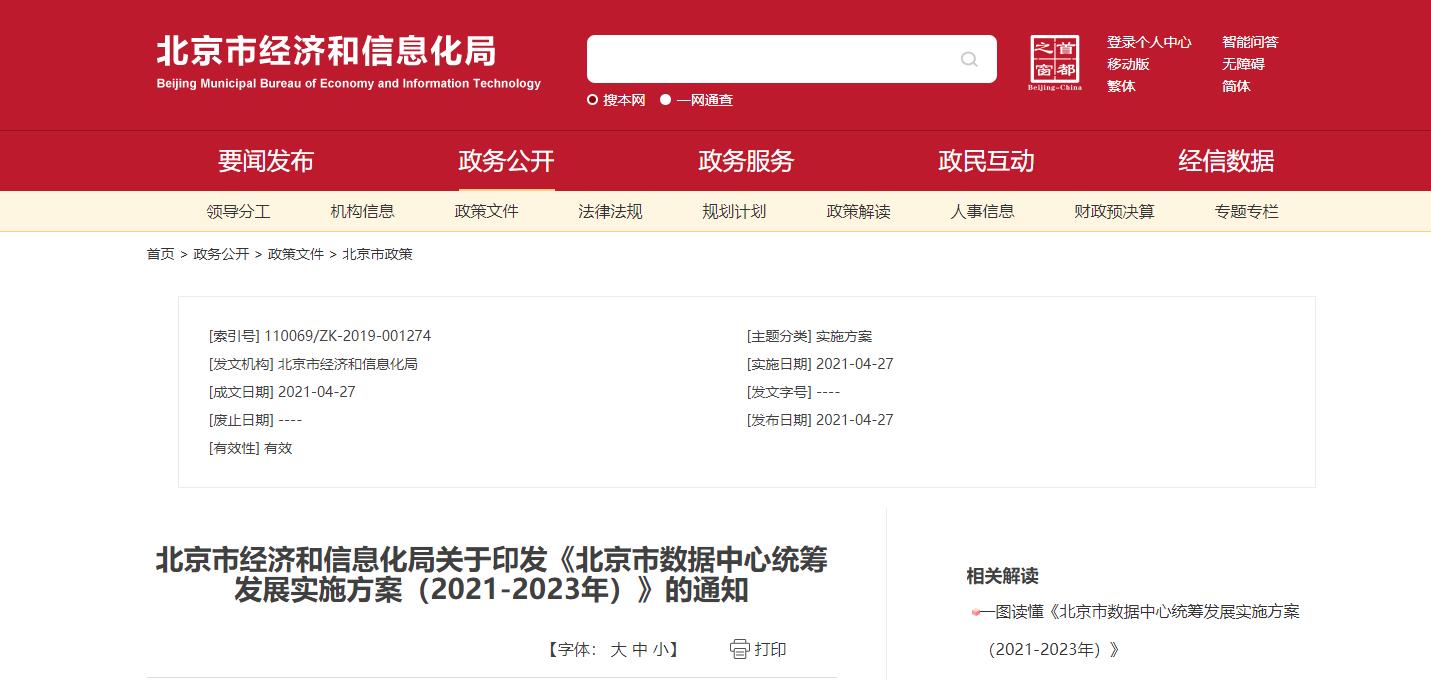
Task: Go to 机构信息 submenu
Action: pyautogui.click(x=362, y=212)
